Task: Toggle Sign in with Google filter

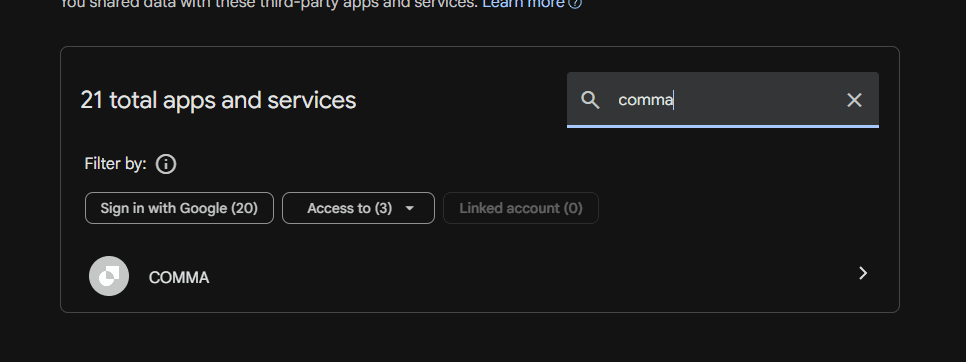Action: pyautogui.click(x=179, y=208)
